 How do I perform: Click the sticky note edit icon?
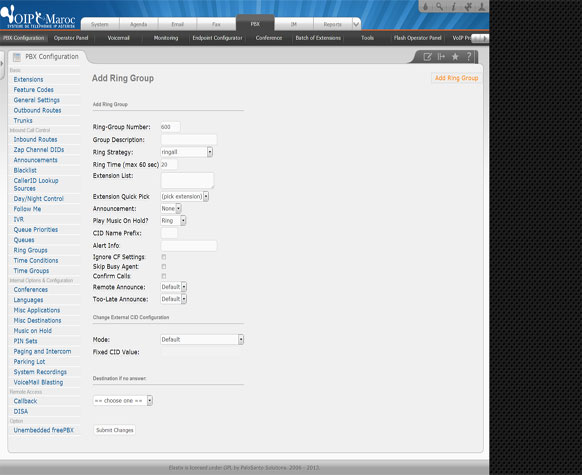pos(427,56)
